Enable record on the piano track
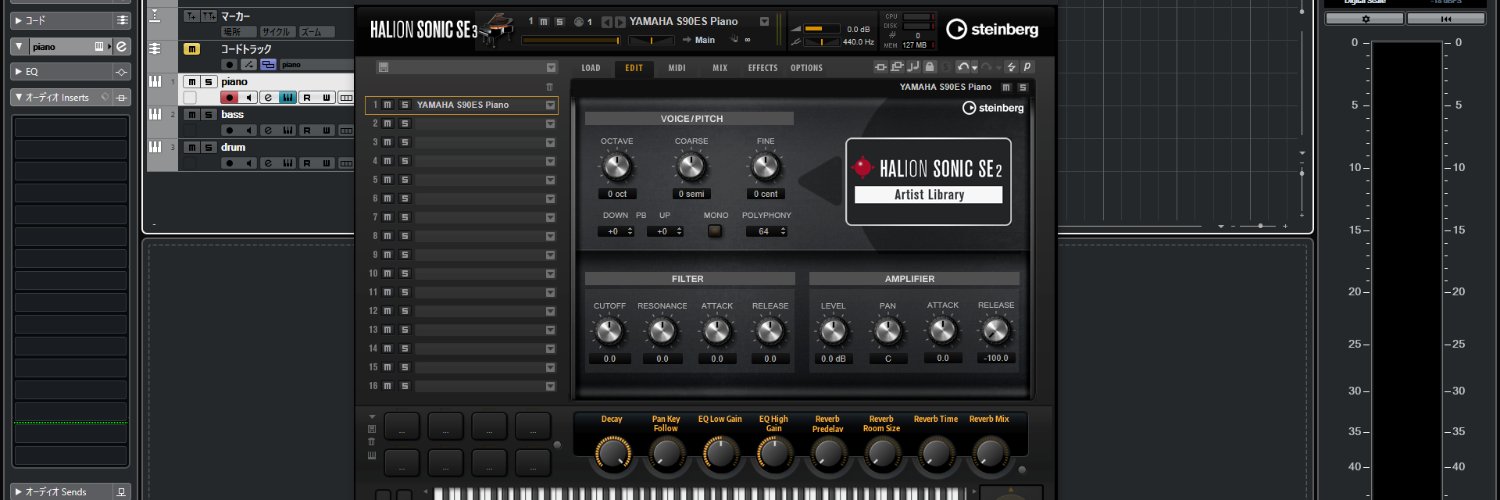Image resolution: width=1500 pixels, height=500 pixels. click(x=229, y=98)
